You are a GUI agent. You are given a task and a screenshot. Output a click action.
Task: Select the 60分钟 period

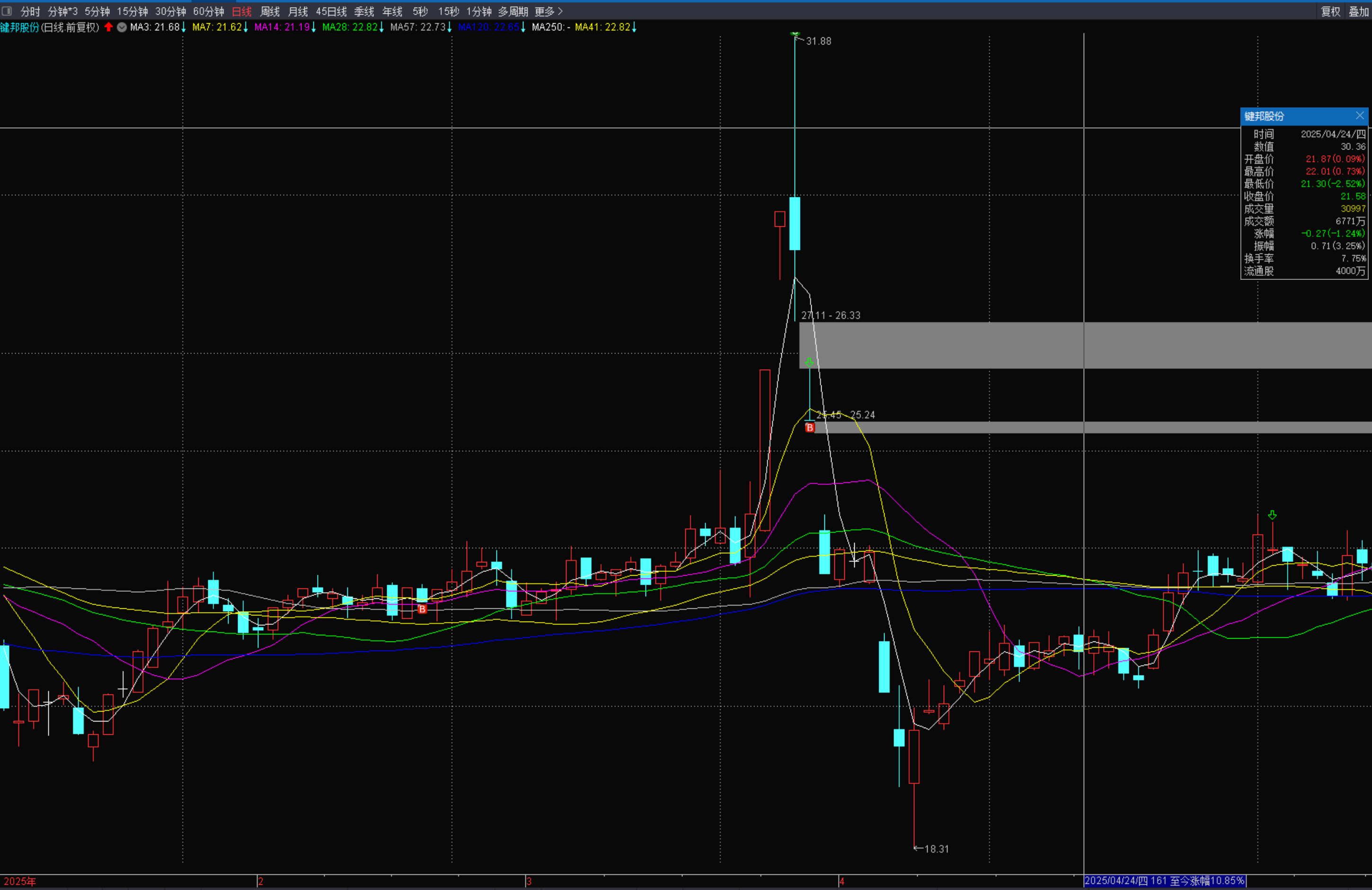pos(208,11)
